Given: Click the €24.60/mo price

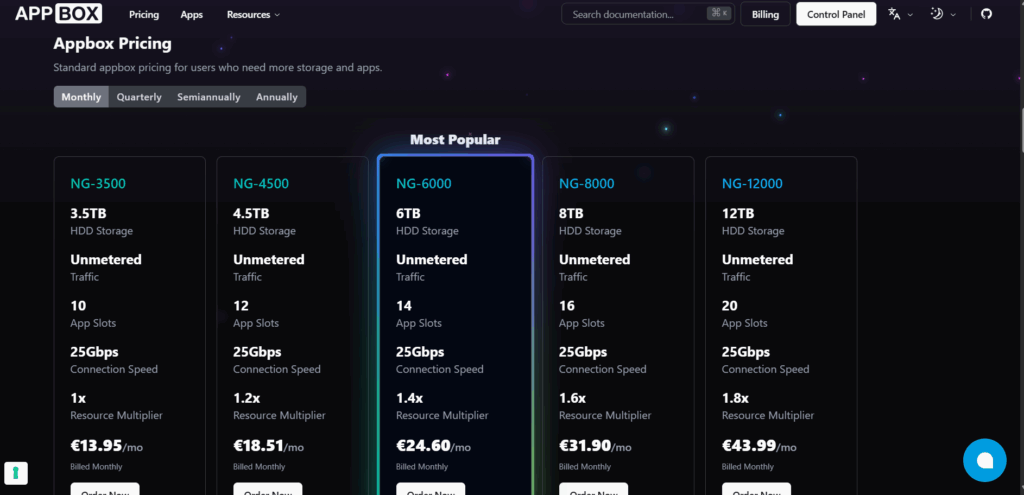Looking at the screenshot, I should click(x=434, y=446).
